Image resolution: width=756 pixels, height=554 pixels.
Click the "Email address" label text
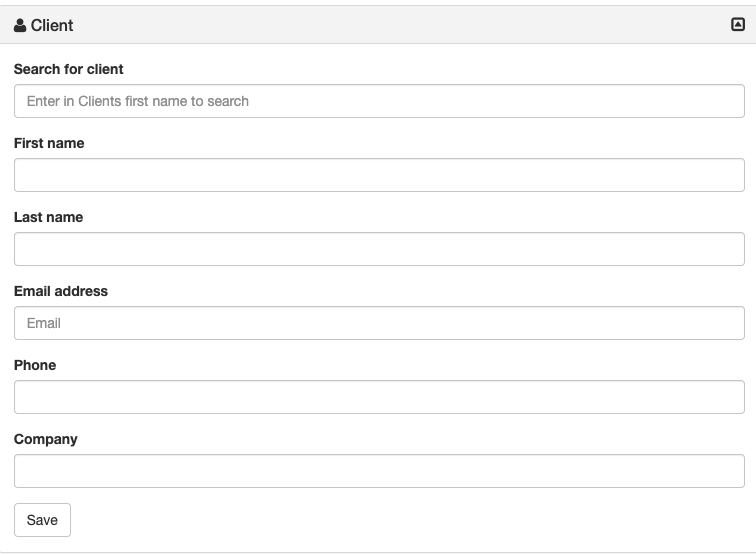coord(61,291)
